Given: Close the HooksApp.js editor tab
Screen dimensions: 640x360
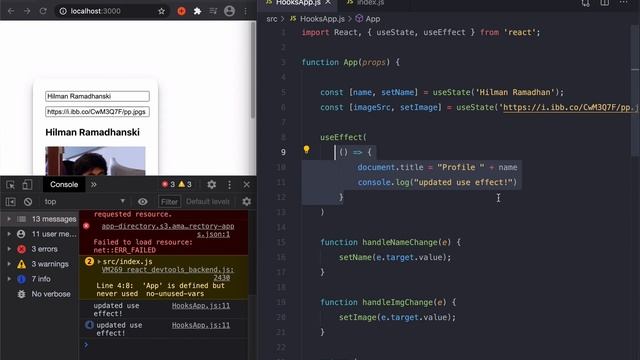Looking at the screenshot, I should coord(328,2).
